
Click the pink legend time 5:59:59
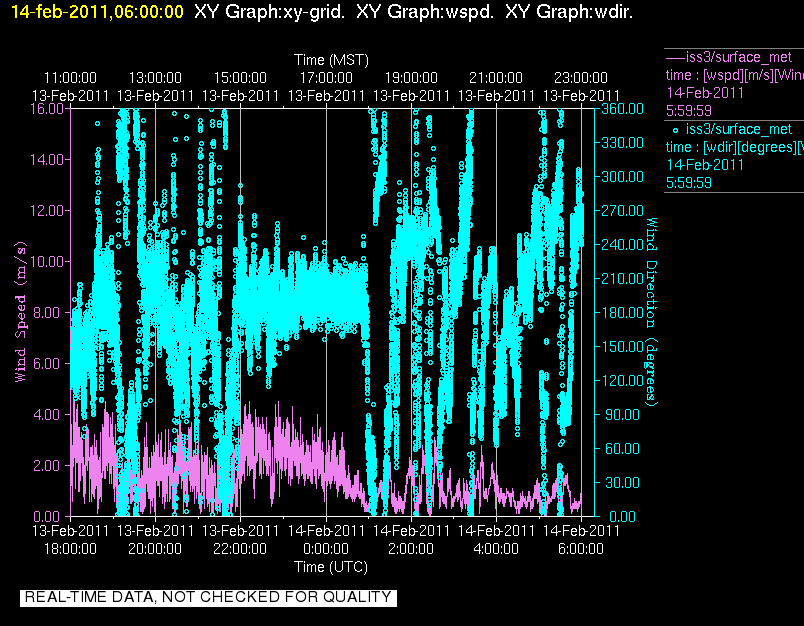tap(689, 111)
